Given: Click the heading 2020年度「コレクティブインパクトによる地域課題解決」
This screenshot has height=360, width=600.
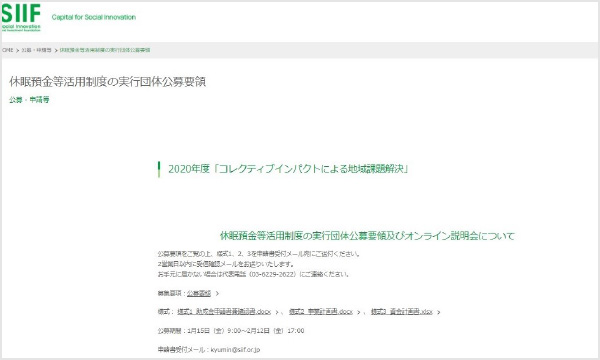Looking at the screenshot, I should coord(289,169).
